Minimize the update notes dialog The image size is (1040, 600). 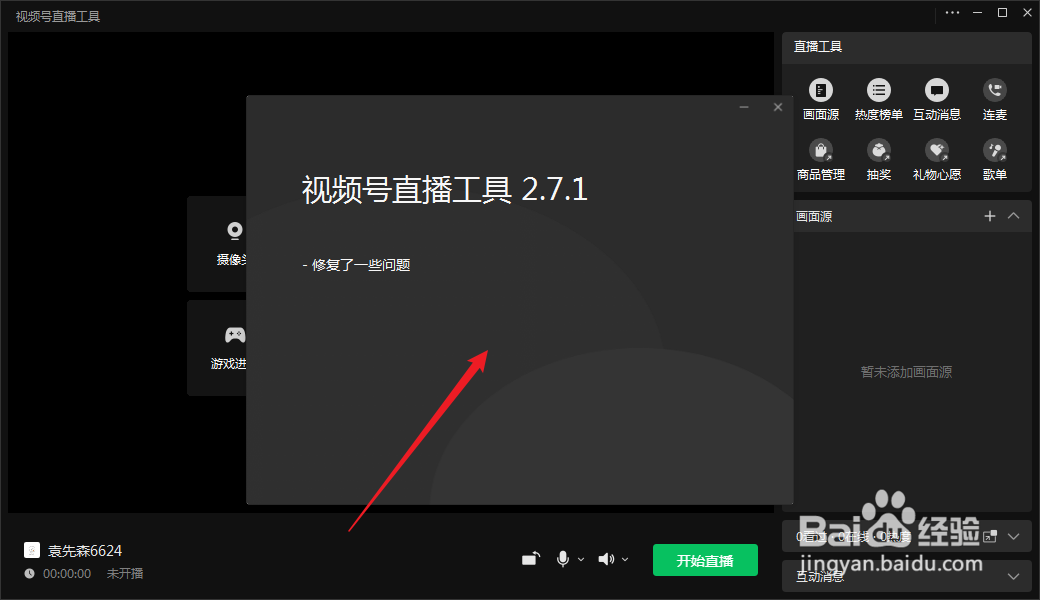[744, 107]
